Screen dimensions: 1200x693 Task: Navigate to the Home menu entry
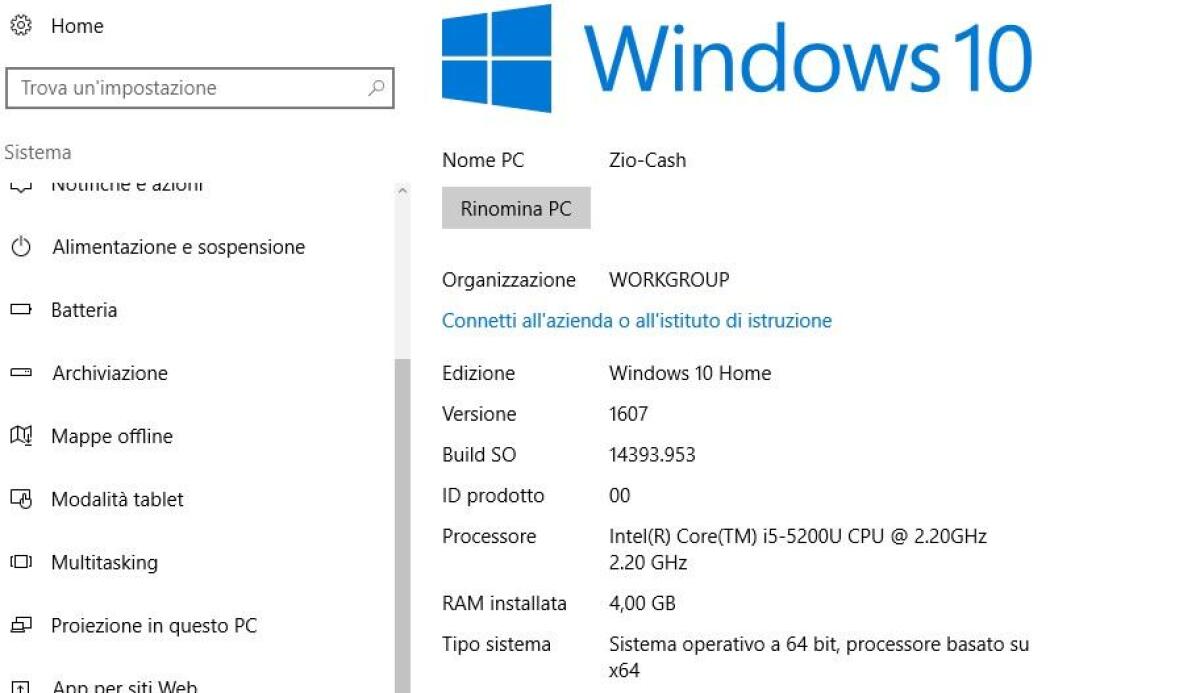tap(77, 26)
